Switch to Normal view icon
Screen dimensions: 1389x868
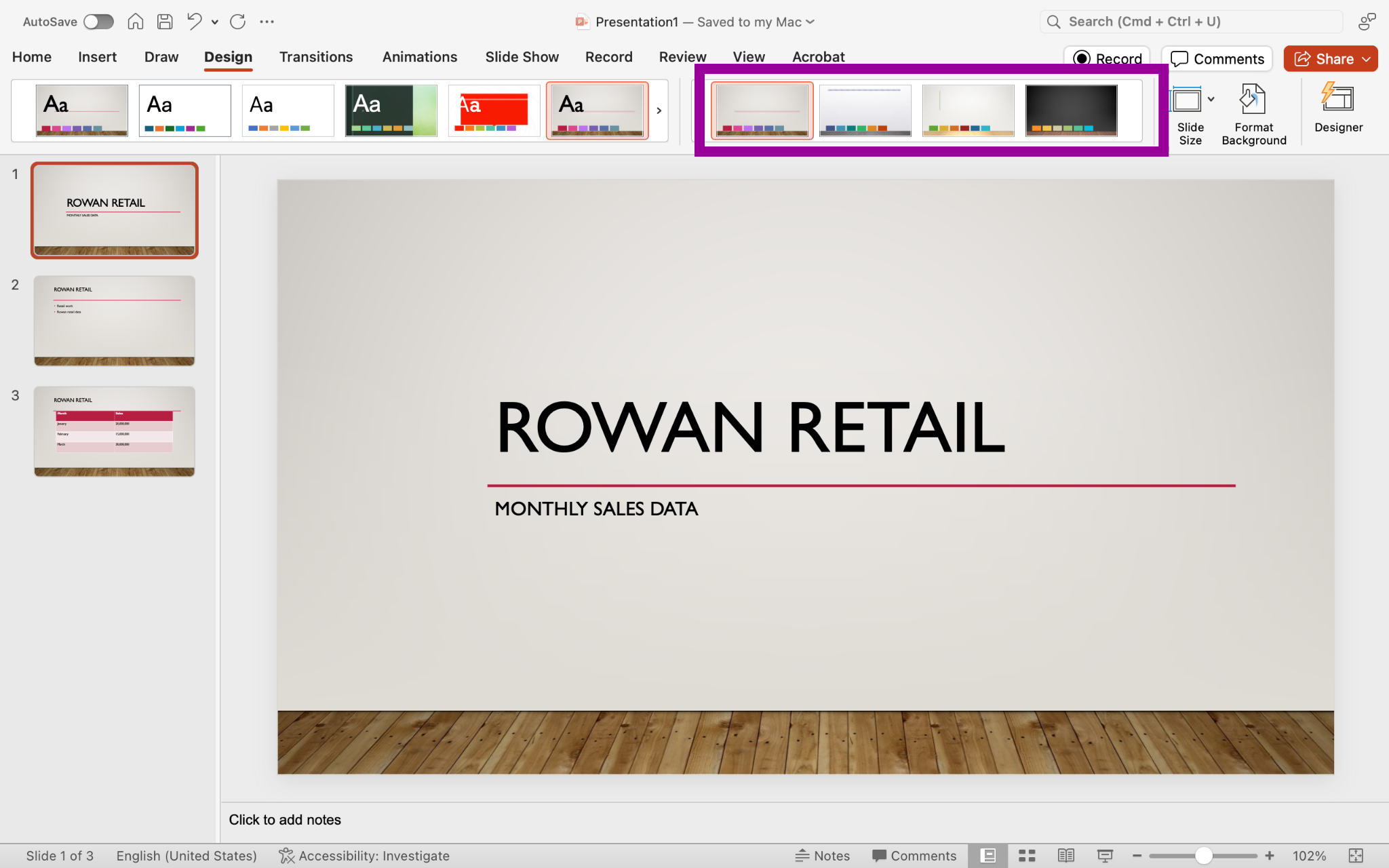point(988,856)
